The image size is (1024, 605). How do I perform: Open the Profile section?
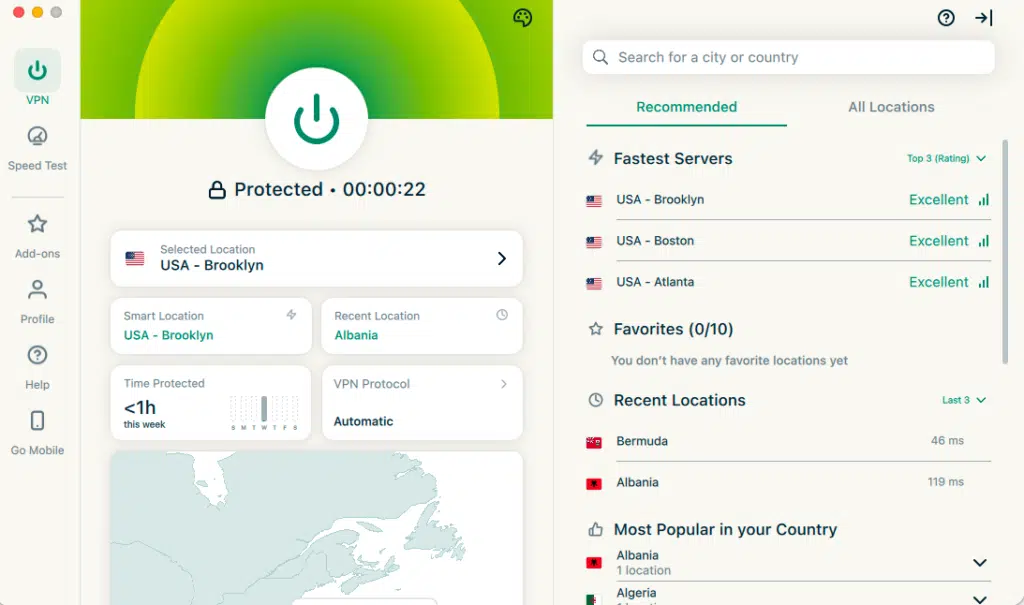pyautogui.click(x=37, y=301)
